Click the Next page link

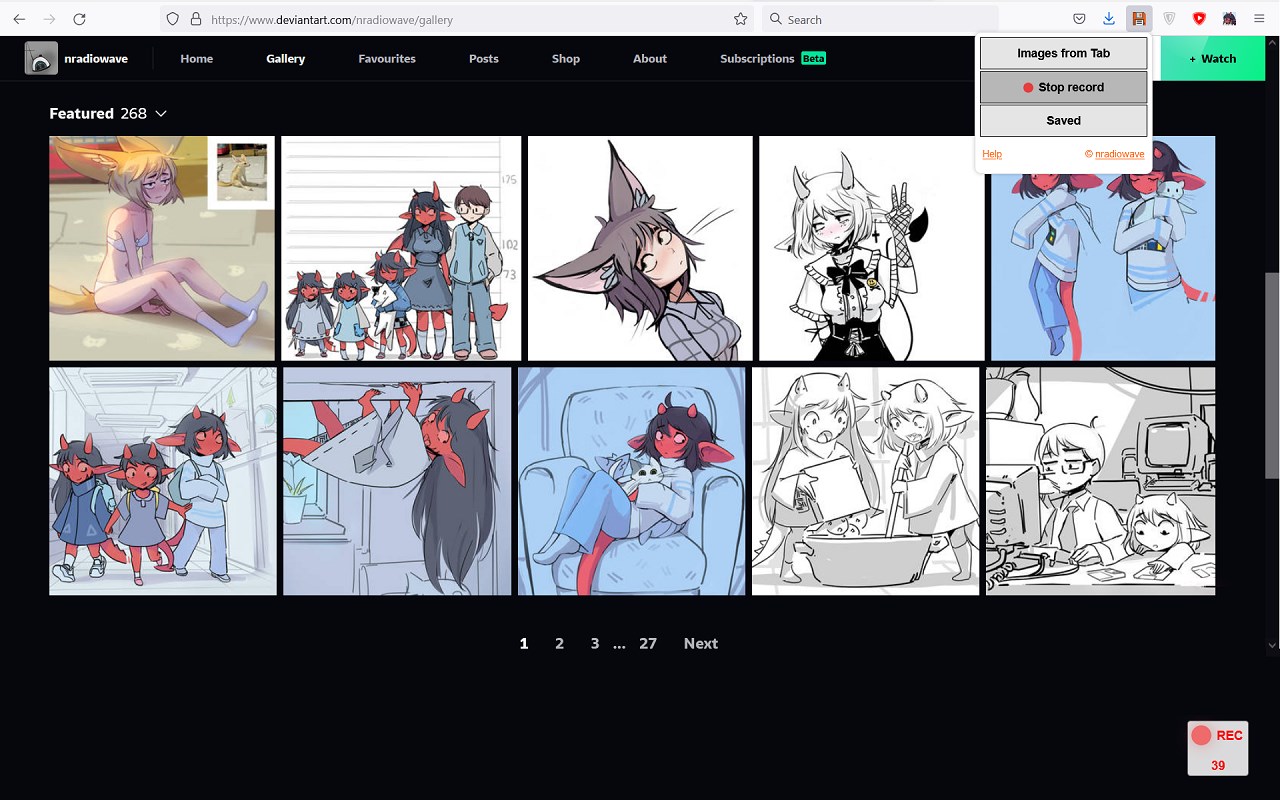(700, 643)
